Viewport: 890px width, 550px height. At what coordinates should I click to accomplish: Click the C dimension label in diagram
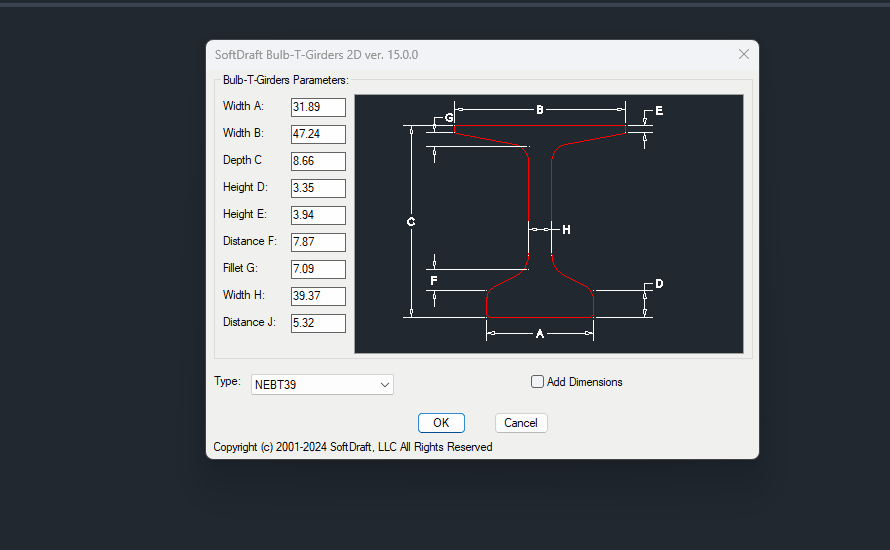(411, 222)
